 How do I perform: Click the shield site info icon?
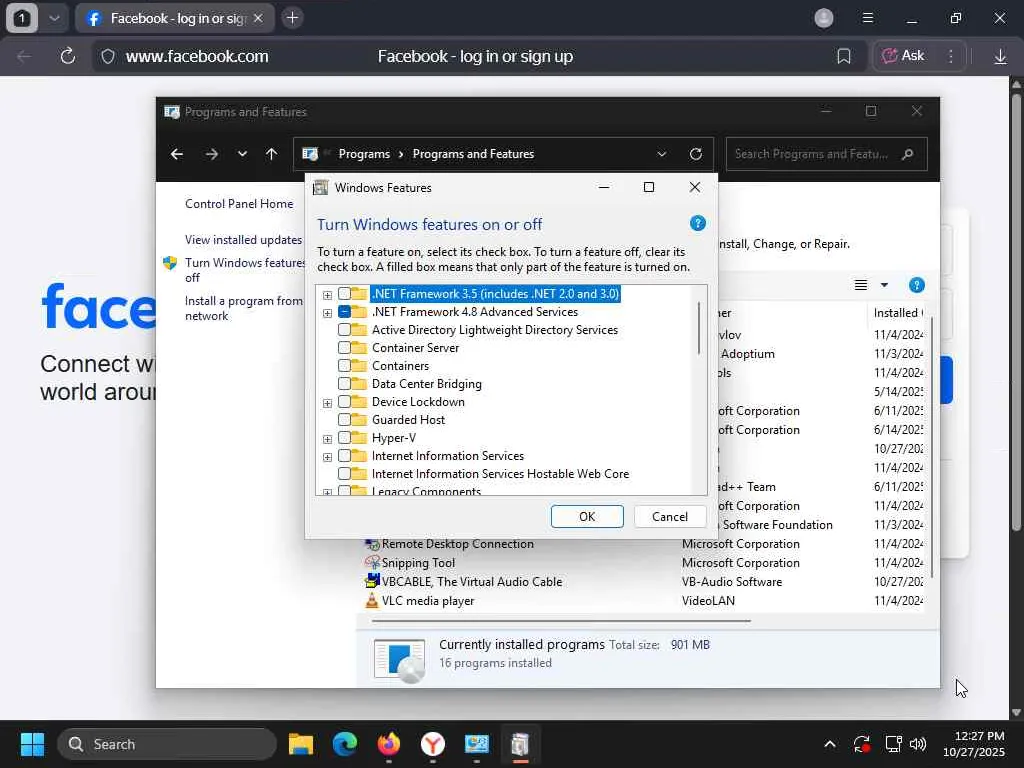108,57
